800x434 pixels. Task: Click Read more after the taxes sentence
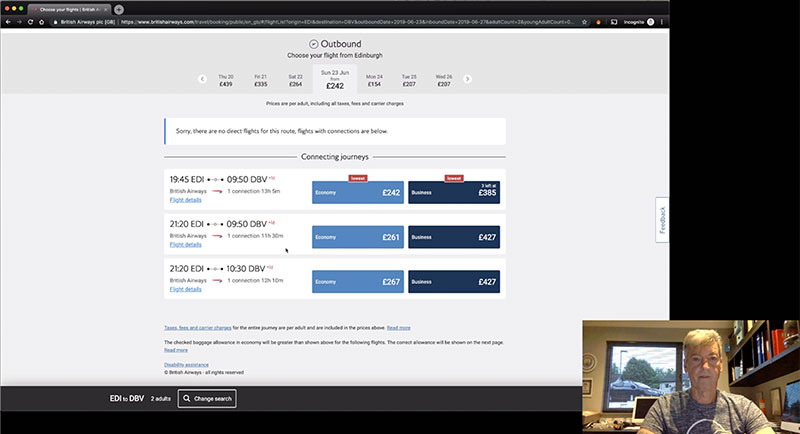[x=398, y=328]
